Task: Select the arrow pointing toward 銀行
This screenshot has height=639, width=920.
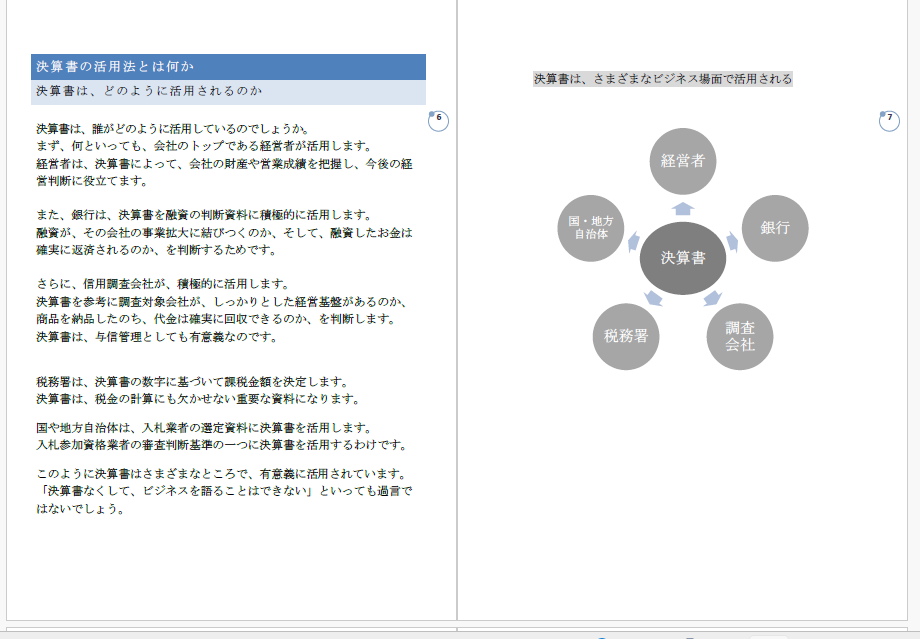Action: pos(732,241)
